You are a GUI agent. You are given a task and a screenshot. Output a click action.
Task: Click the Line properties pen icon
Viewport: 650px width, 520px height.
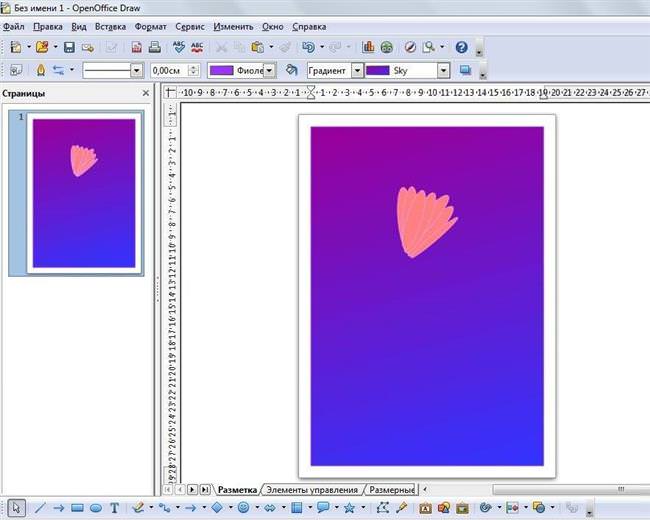41,70
